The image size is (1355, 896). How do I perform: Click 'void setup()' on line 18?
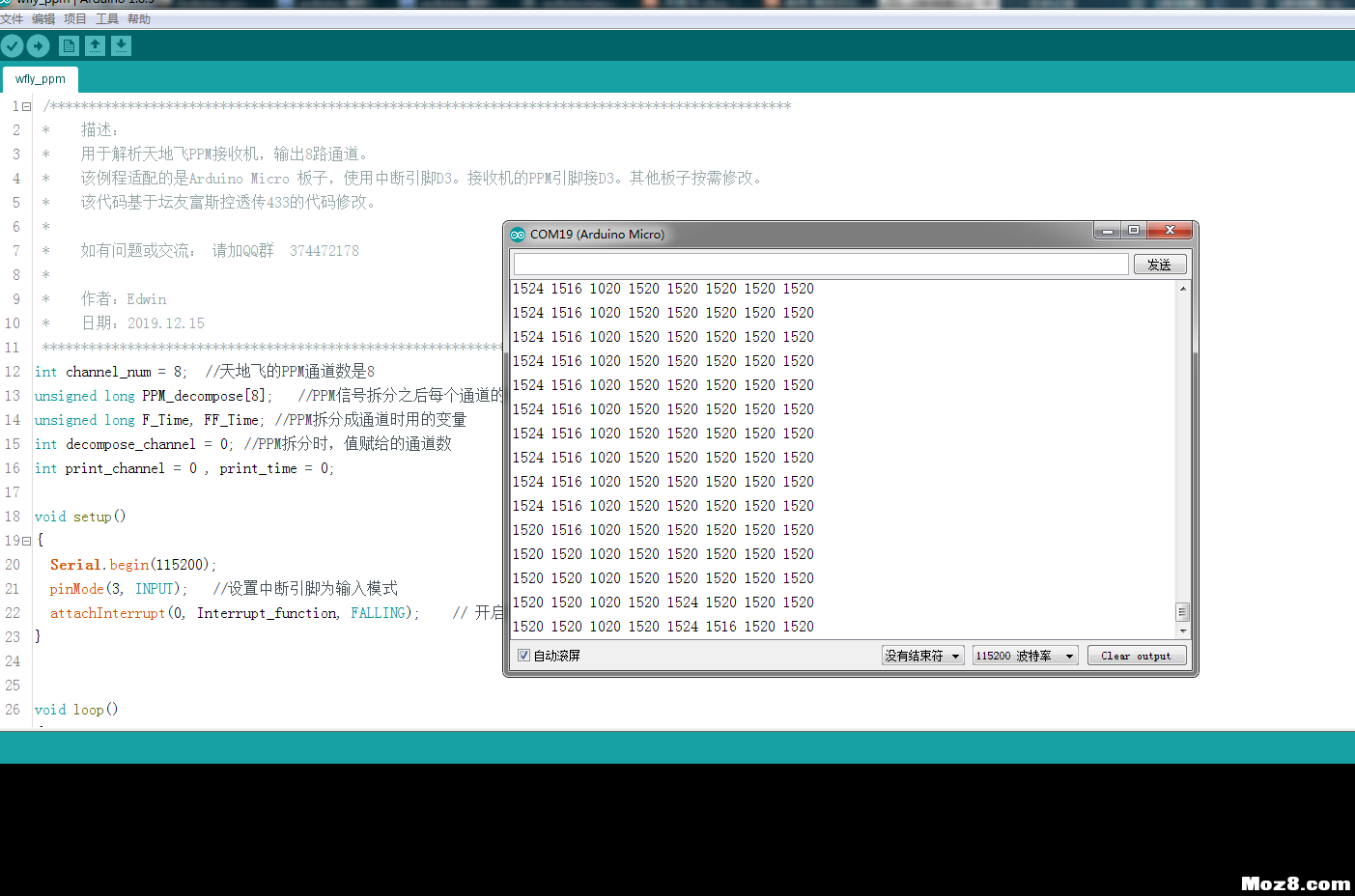[80, 517]
